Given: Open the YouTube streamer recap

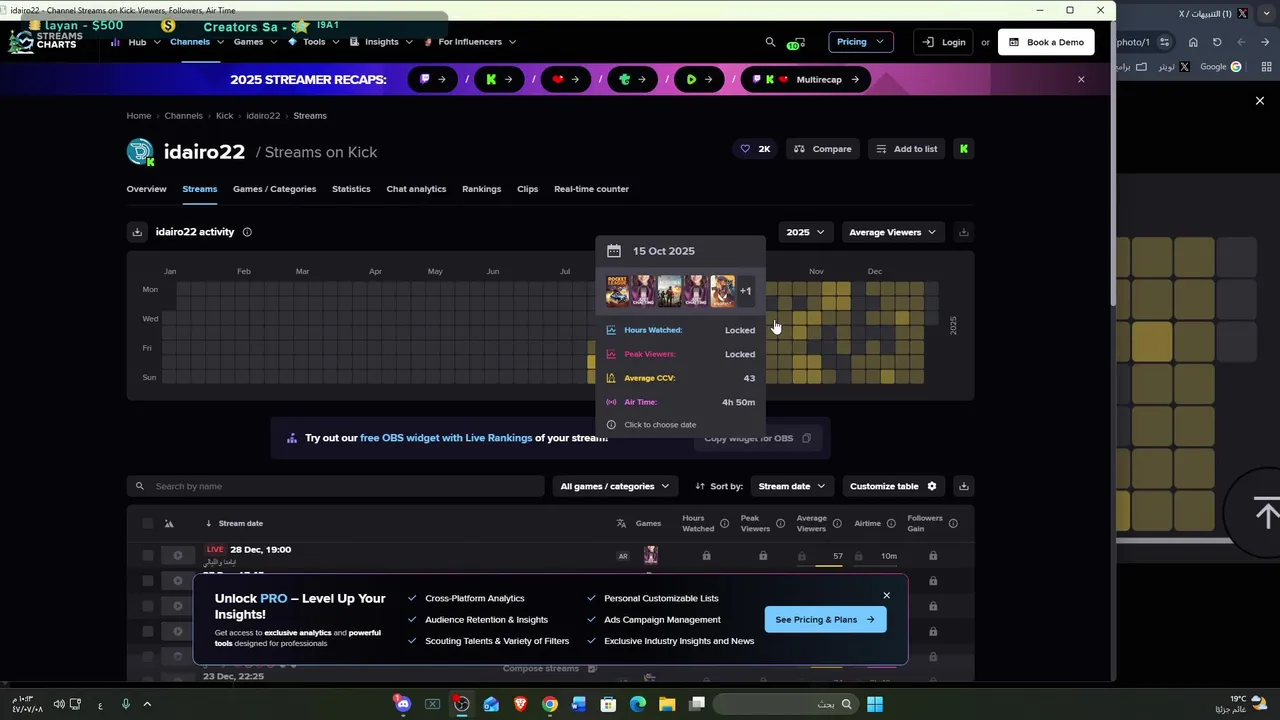Looking at the screenshot, I should pyautogui.click(x=566, y=79).
